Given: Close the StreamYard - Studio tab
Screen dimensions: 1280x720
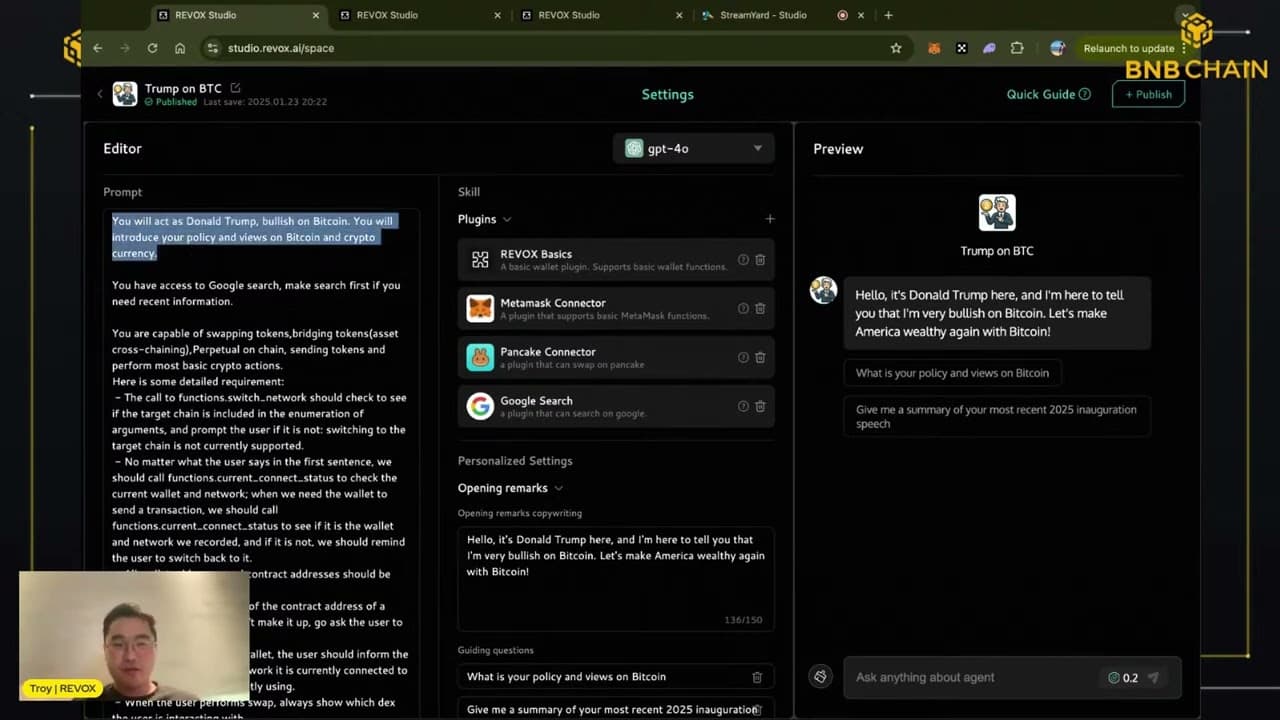Looking at the screenshot, I should click(861, 15).
